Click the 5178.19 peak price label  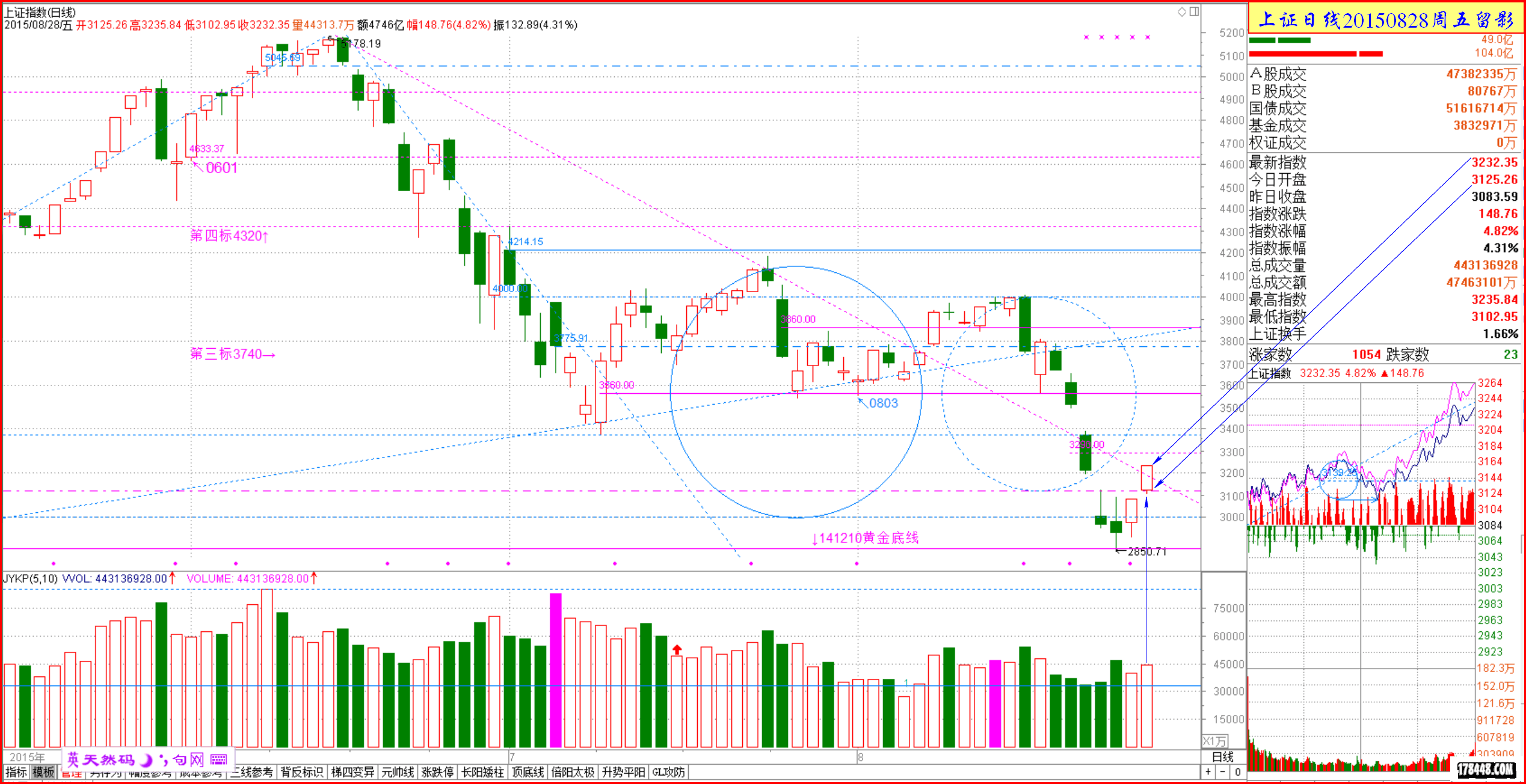(x=361, y=43)
